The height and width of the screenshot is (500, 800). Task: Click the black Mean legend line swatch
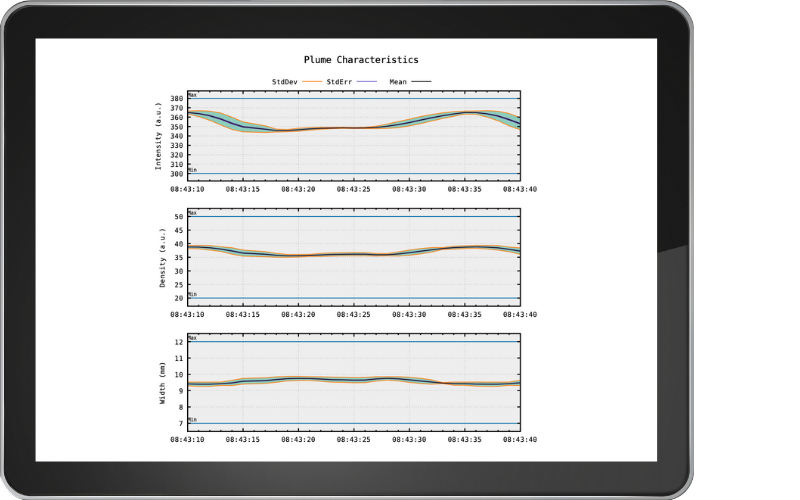[422, 80]
